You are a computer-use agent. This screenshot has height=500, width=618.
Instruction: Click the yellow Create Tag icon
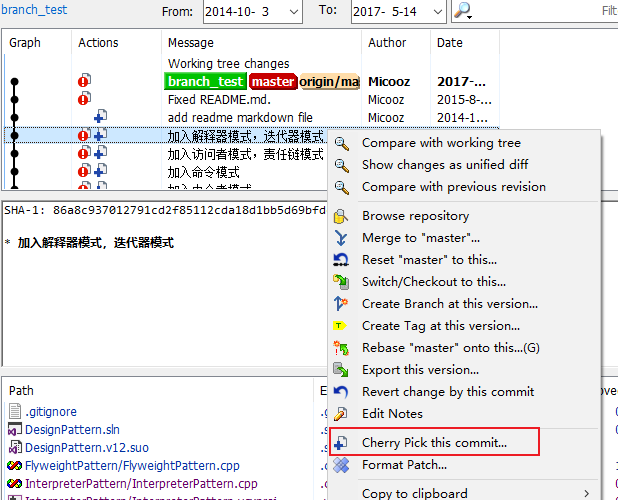339,326
